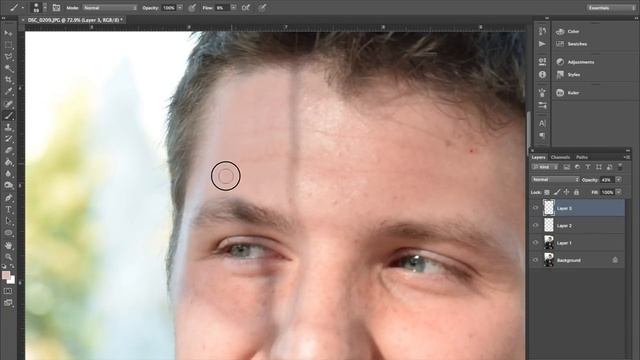Toggle Quick Mask mode
The image size is (640, 360).
tap(8, 291)
